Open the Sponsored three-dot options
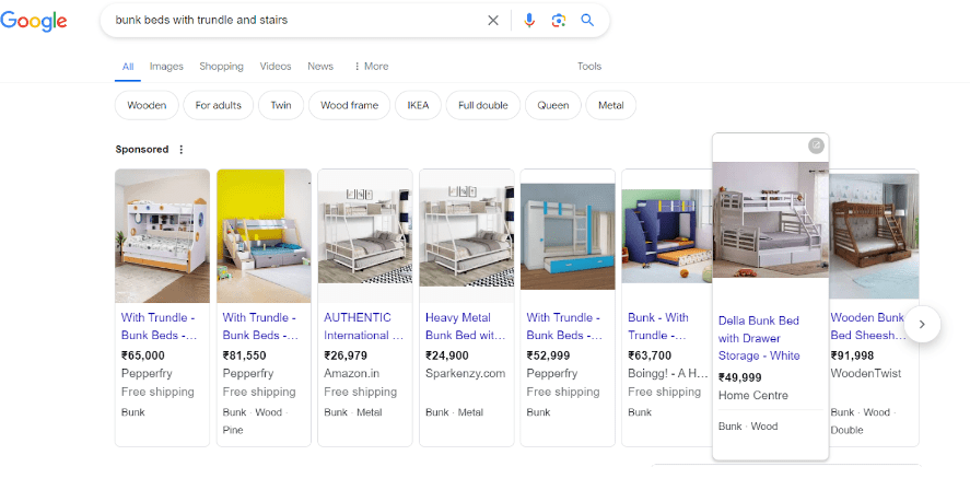Screen dimensions: 970x490 pos(181,150)
